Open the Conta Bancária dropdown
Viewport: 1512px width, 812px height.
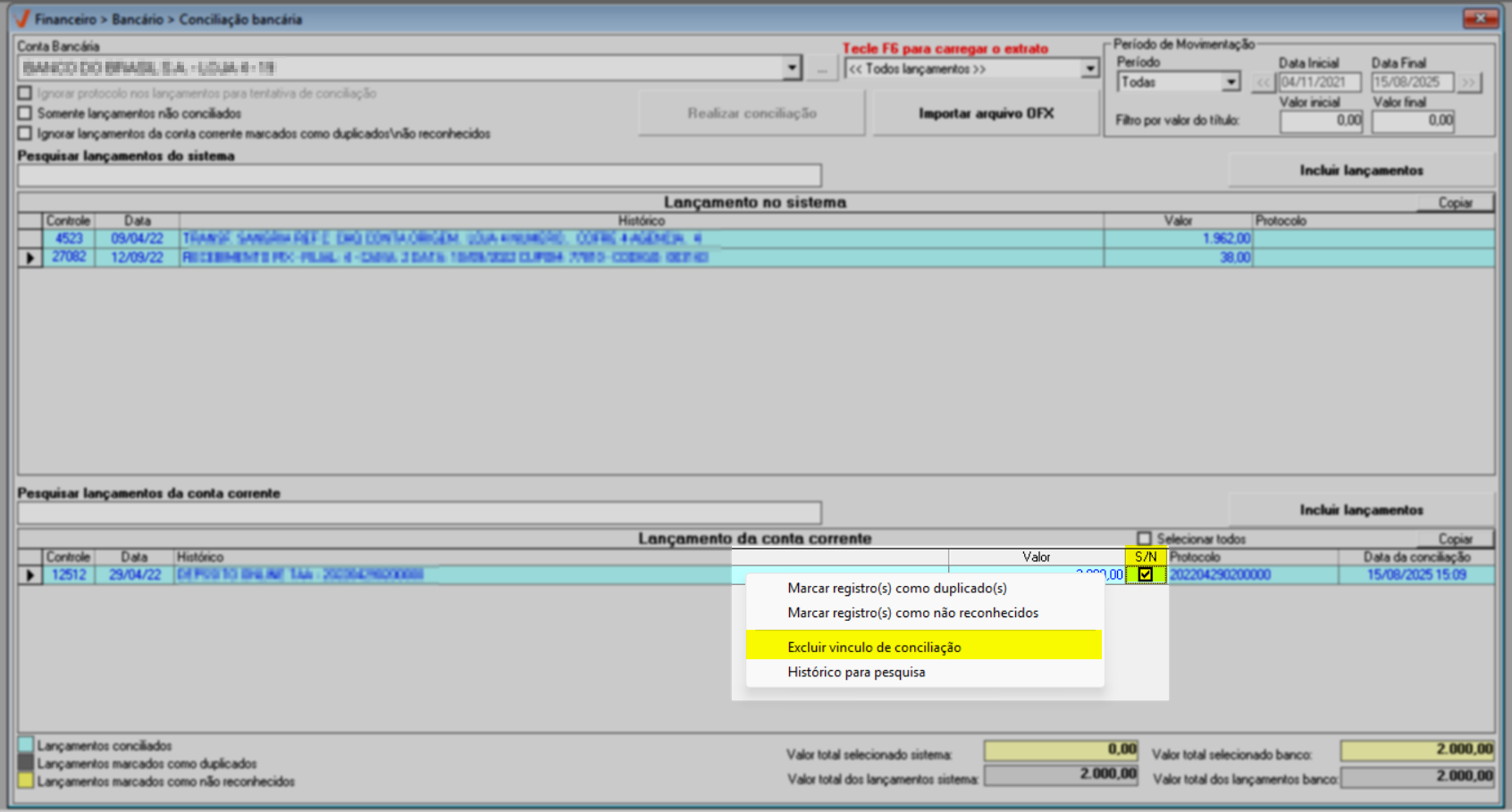tap(792, 68)
